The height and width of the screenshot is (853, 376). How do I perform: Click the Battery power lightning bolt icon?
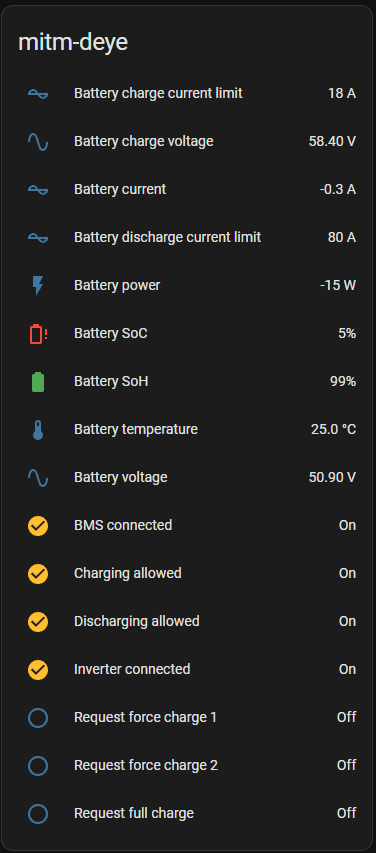coord(38,286)
